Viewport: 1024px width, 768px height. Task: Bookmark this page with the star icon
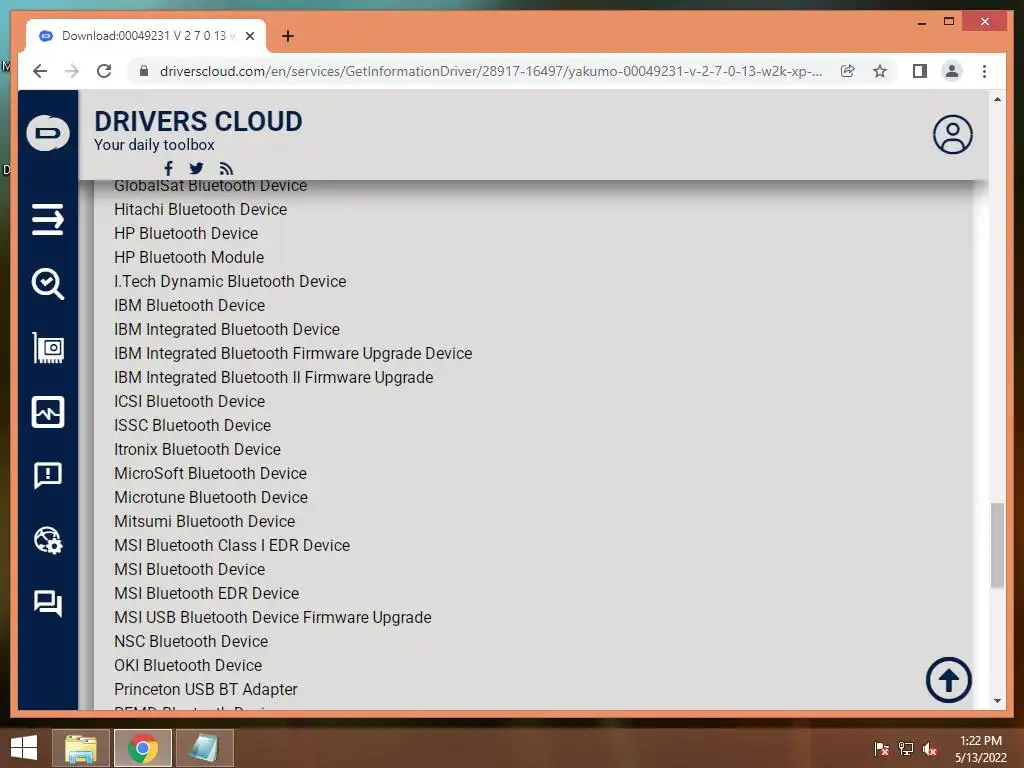click(x=880, y=71)
